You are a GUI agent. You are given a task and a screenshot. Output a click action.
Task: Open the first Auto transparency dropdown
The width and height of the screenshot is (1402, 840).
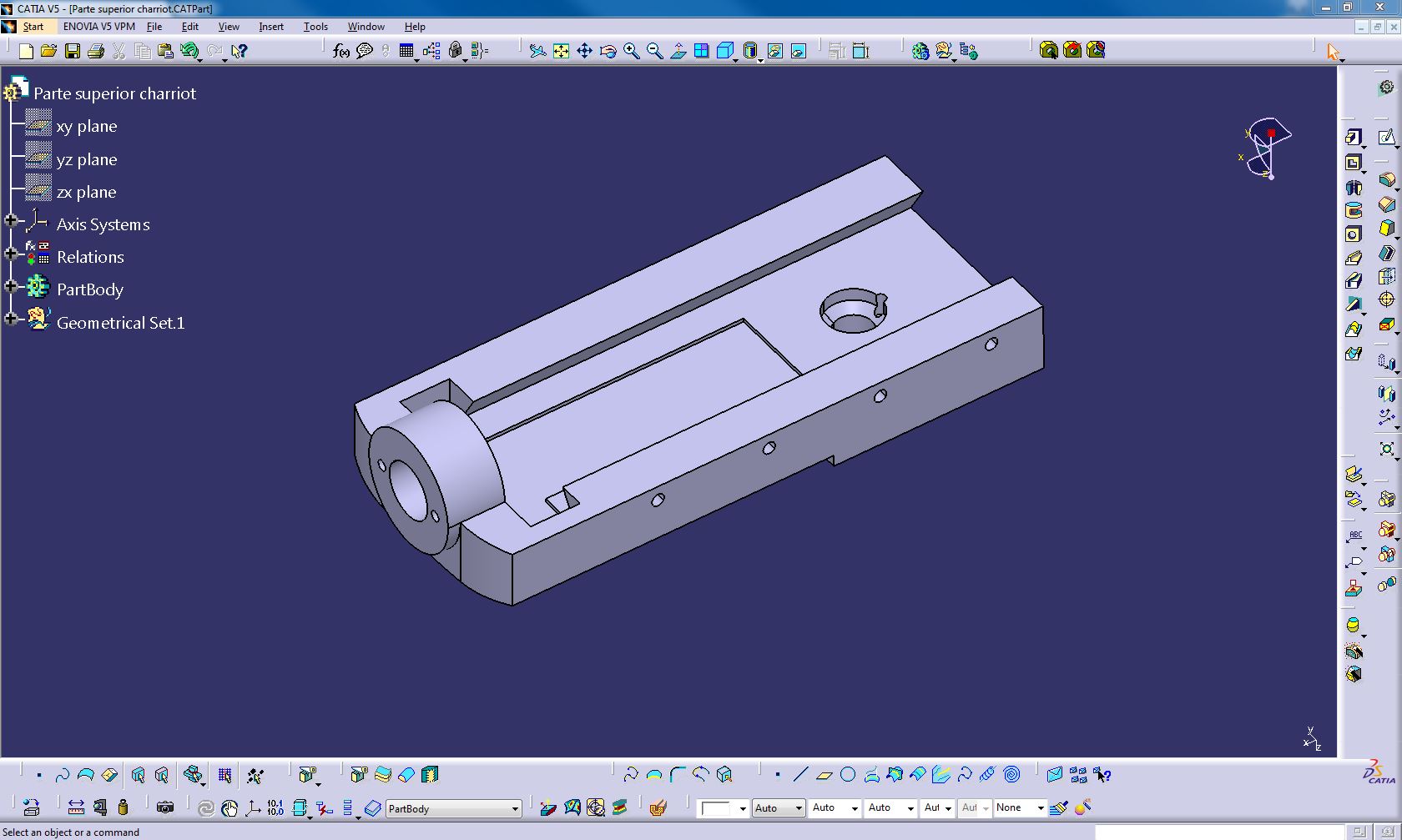pos(799,808)
